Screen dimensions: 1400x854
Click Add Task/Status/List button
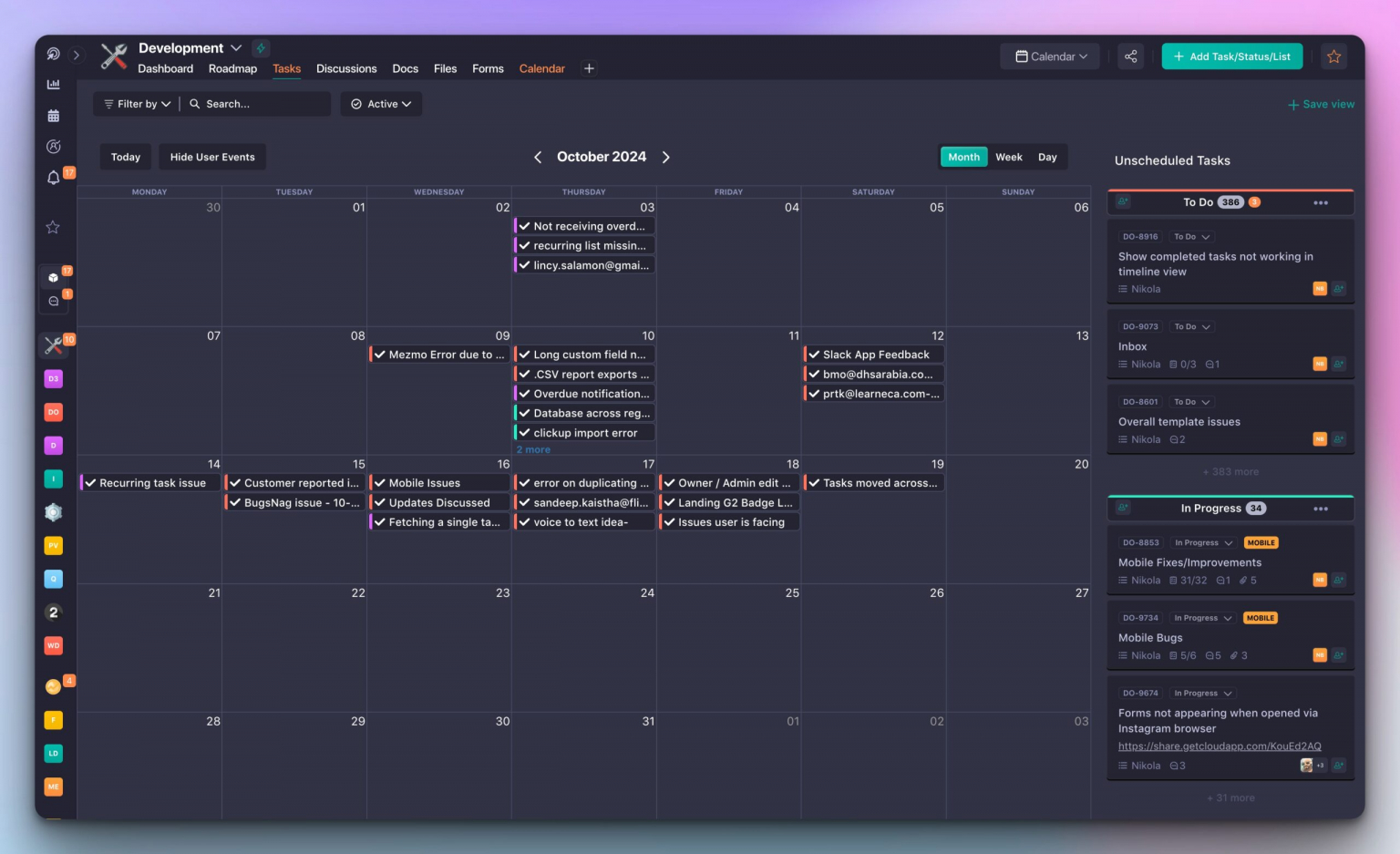pos(1232,57)
